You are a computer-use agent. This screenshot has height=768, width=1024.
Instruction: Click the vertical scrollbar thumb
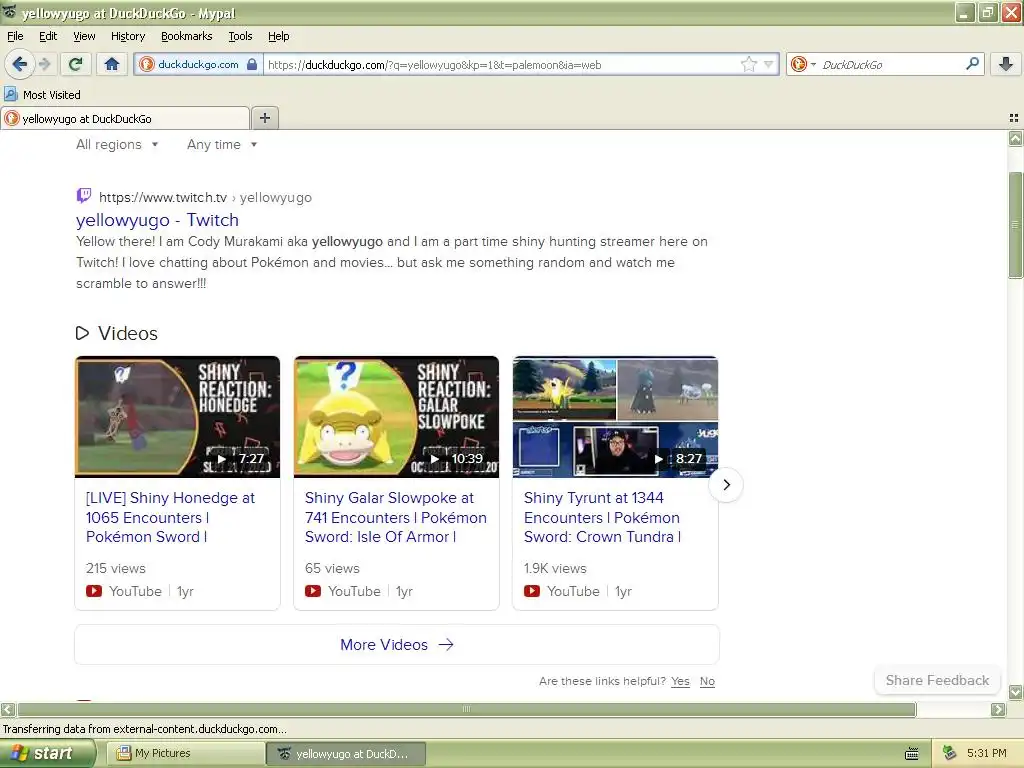[x=1015, y=225]
